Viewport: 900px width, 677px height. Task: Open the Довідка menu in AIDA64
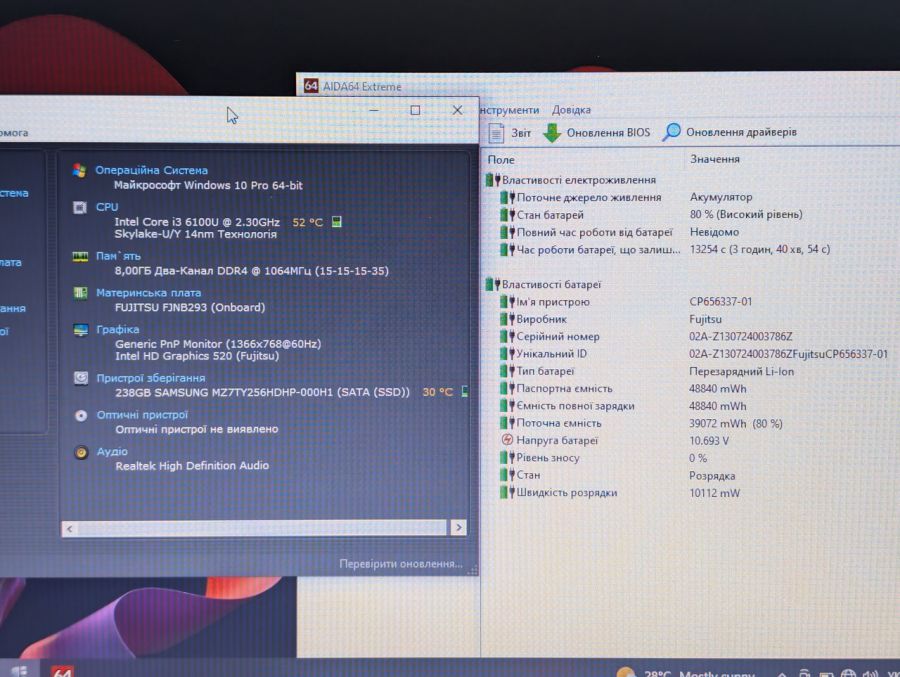coord(571,110)
